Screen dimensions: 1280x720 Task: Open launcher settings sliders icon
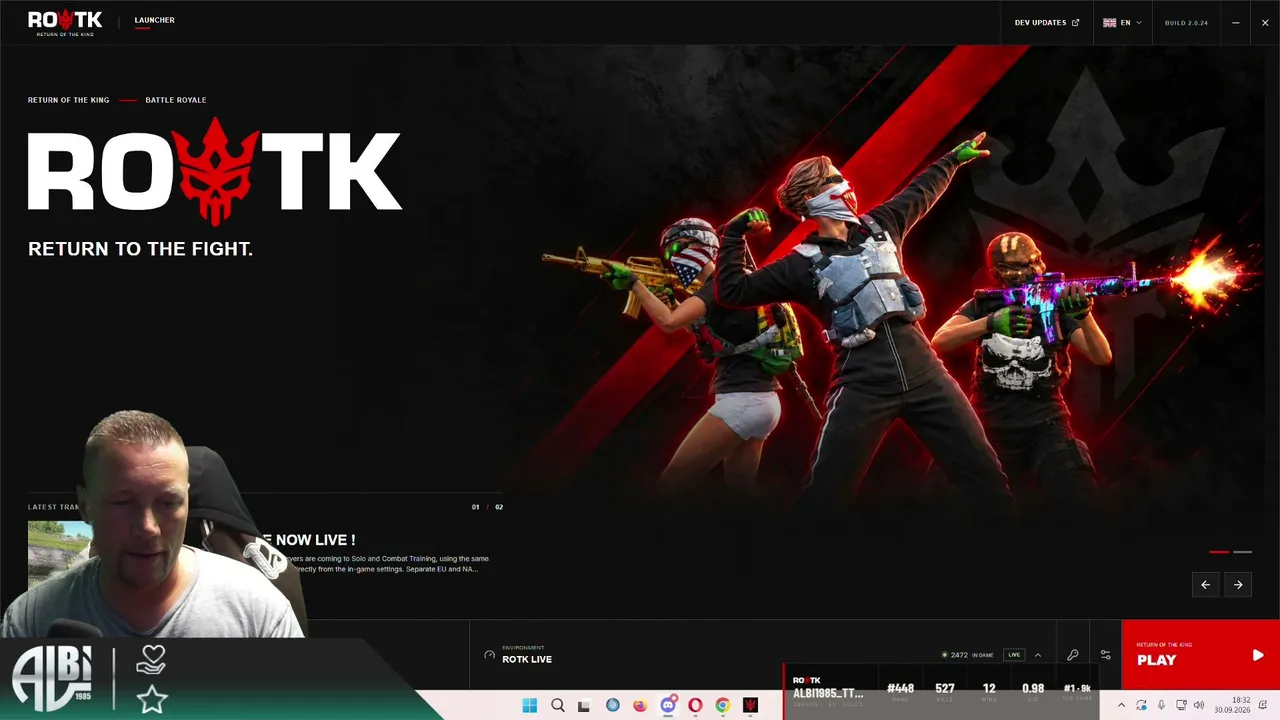click(x=1105, y=655)
